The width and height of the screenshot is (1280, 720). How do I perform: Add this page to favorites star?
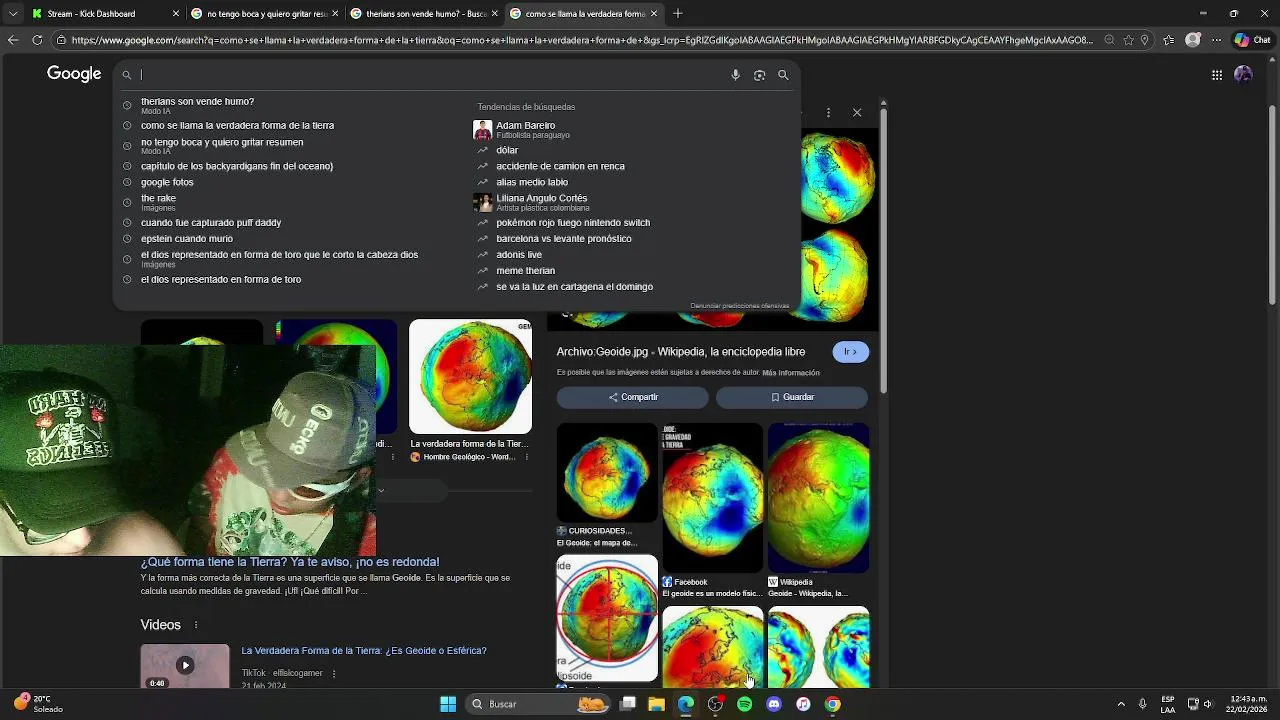tap(1129, 40)
